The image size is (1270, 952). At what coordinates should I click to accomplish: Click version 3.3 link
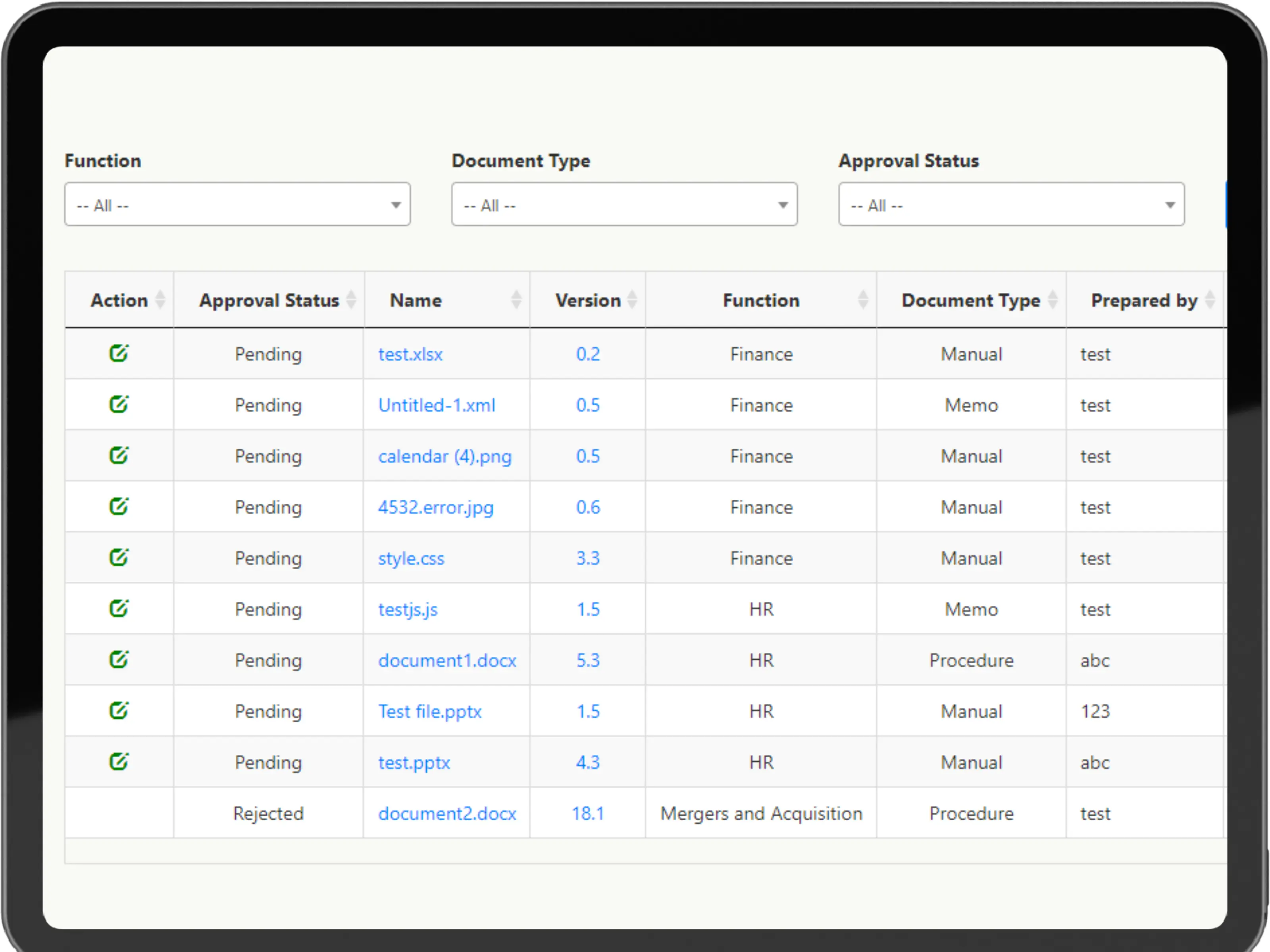coord(588,559)
